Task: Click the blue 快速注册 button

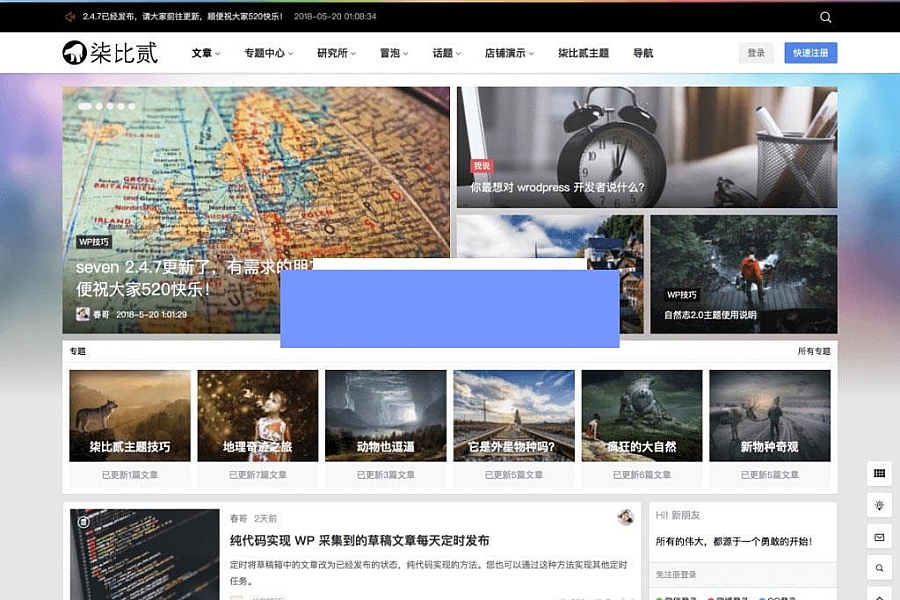Action: 810,53
